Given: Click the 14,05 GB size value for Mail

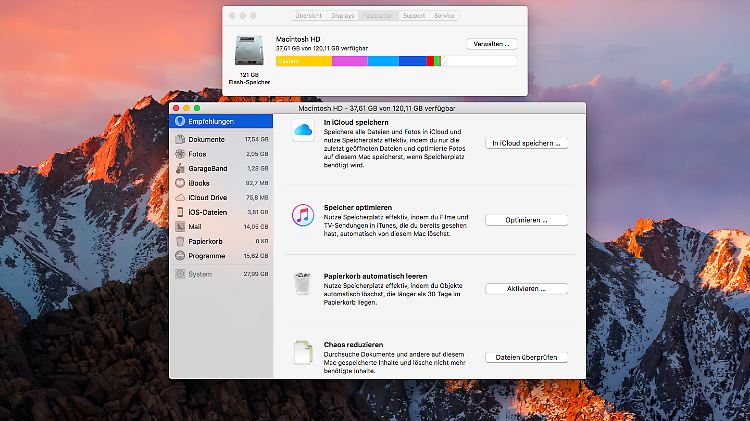Looking at the screenshot, I should [x=256, y=227].
